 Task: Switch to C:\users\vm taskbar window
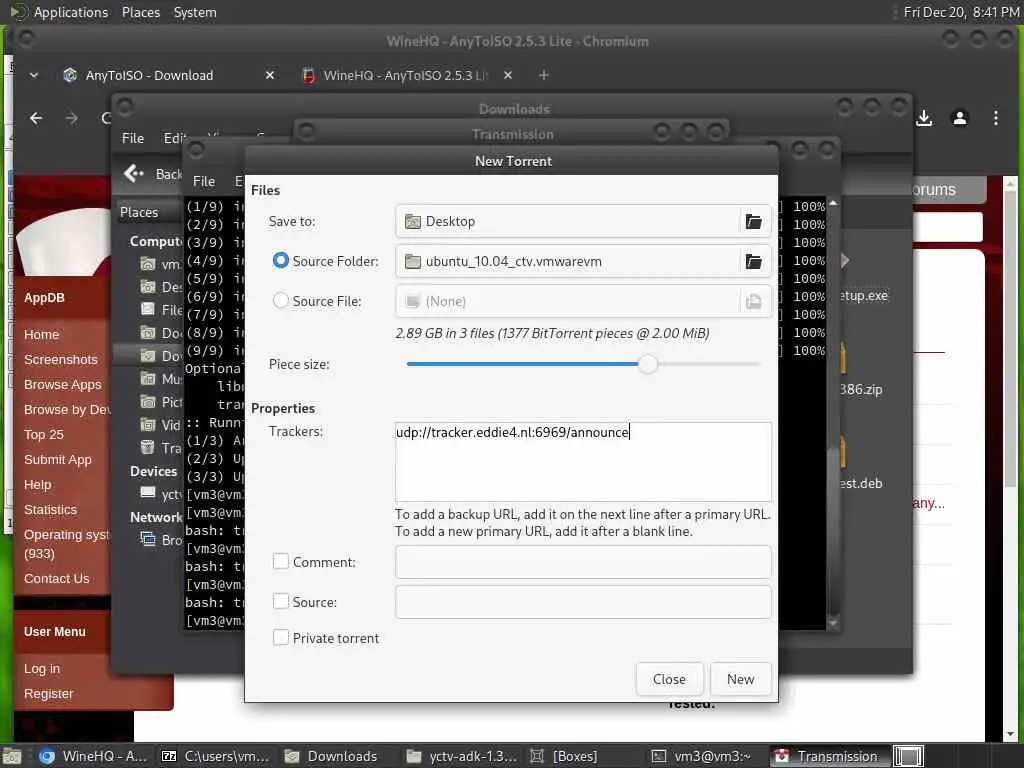215,756
